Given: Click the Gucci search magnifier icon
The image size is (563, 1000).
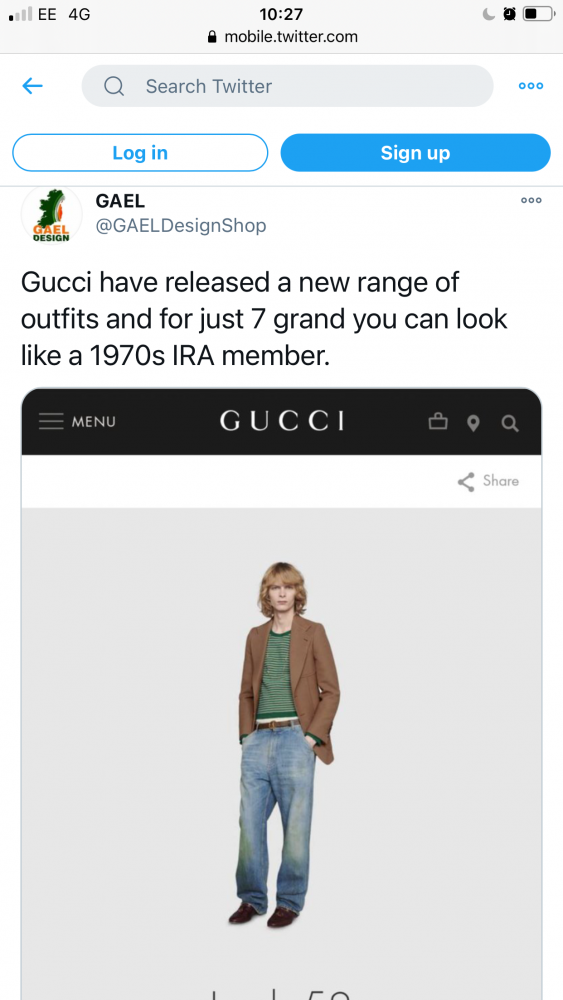Looking at the screenshot, I should [510, 423].
